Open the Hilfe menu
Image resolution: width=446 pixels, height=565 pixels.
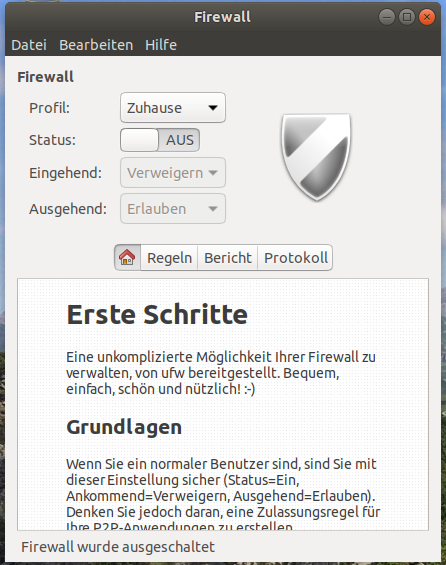tap(161, 45)
